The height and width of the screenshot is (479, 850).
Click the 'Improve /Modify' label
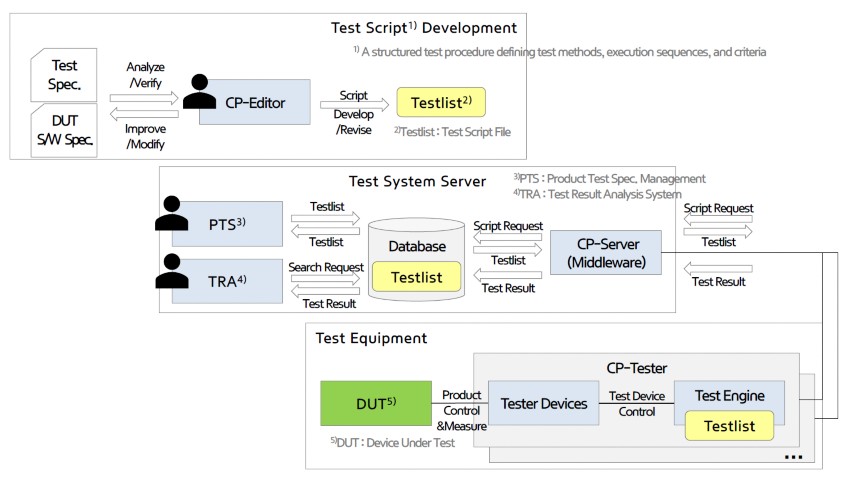(x=145, y=136)
